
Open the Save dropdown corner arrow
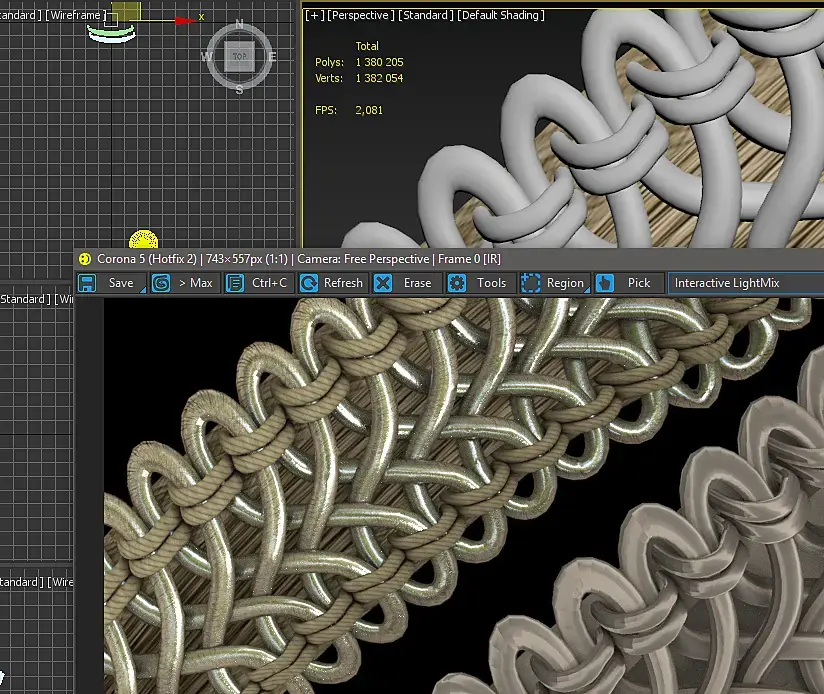(142, 289)
